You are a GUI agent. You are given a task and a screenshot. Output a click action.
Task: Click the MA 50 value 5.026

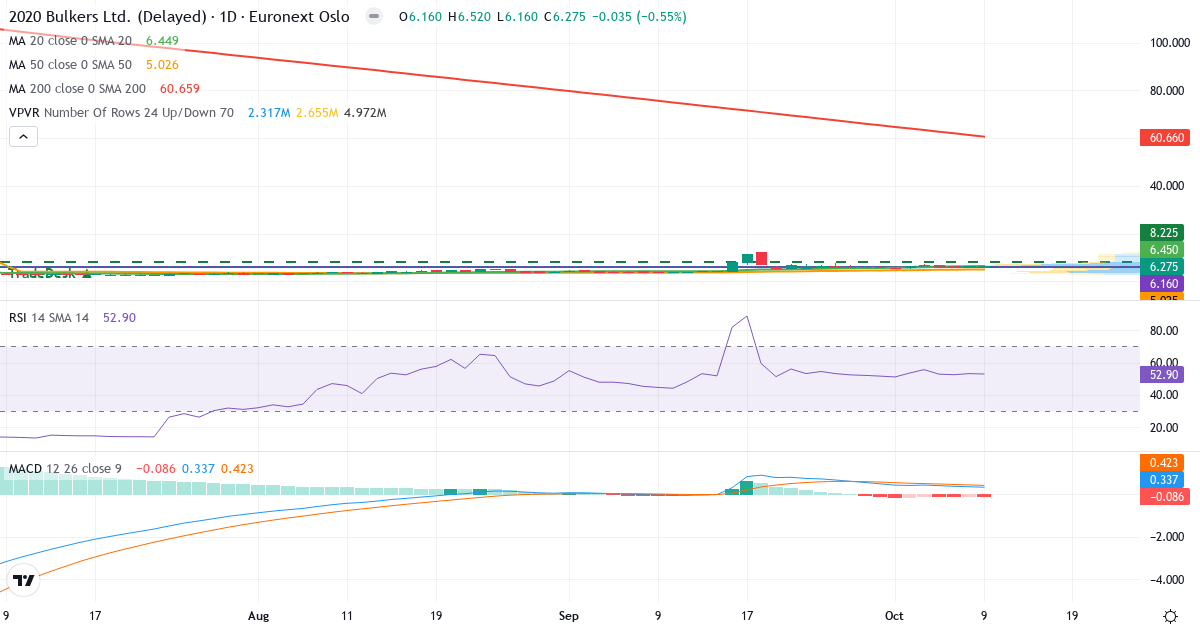point(162,64)
